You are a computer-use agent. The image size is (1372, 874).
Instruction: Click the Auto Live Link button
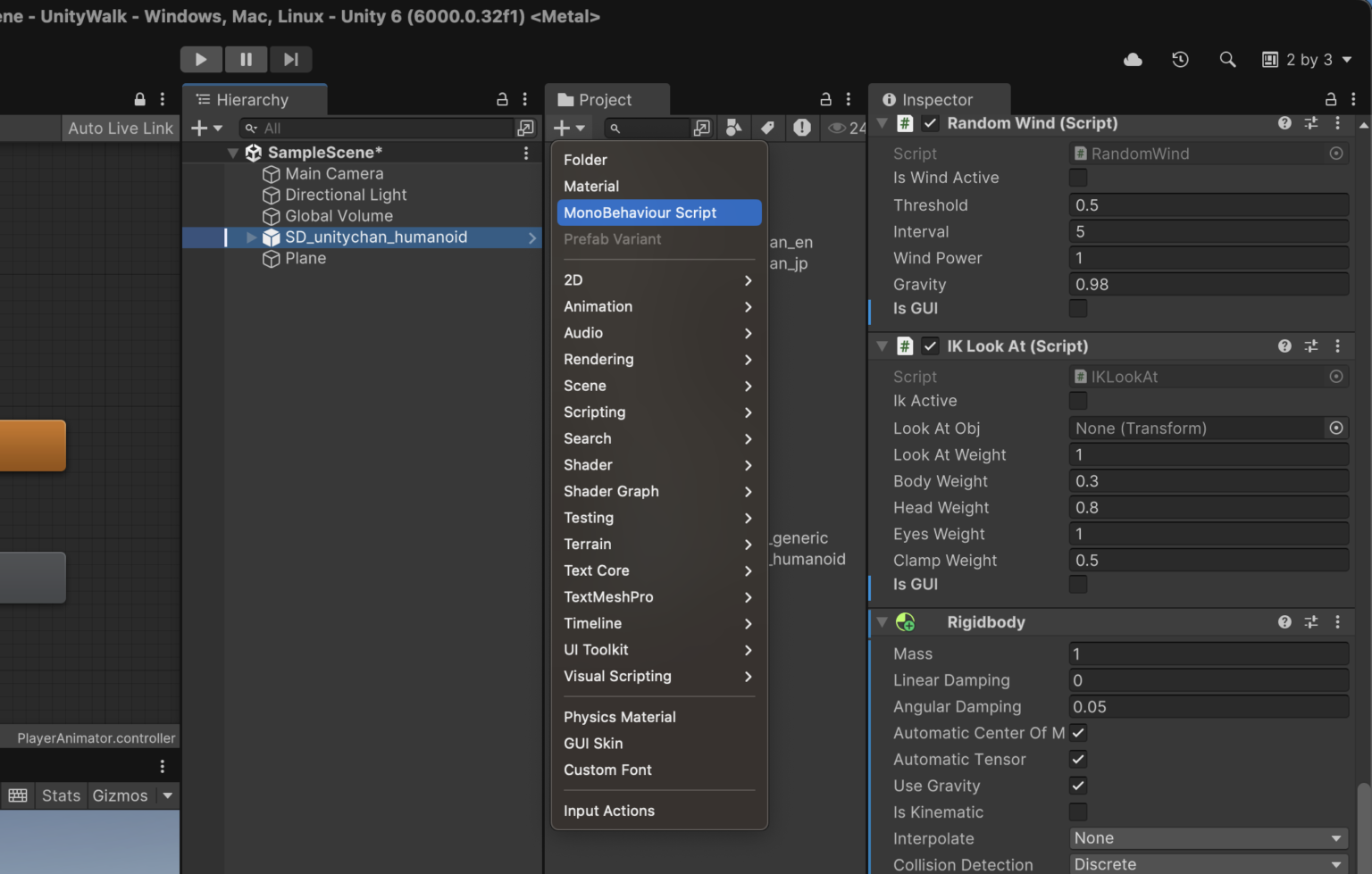click(121, 129)
